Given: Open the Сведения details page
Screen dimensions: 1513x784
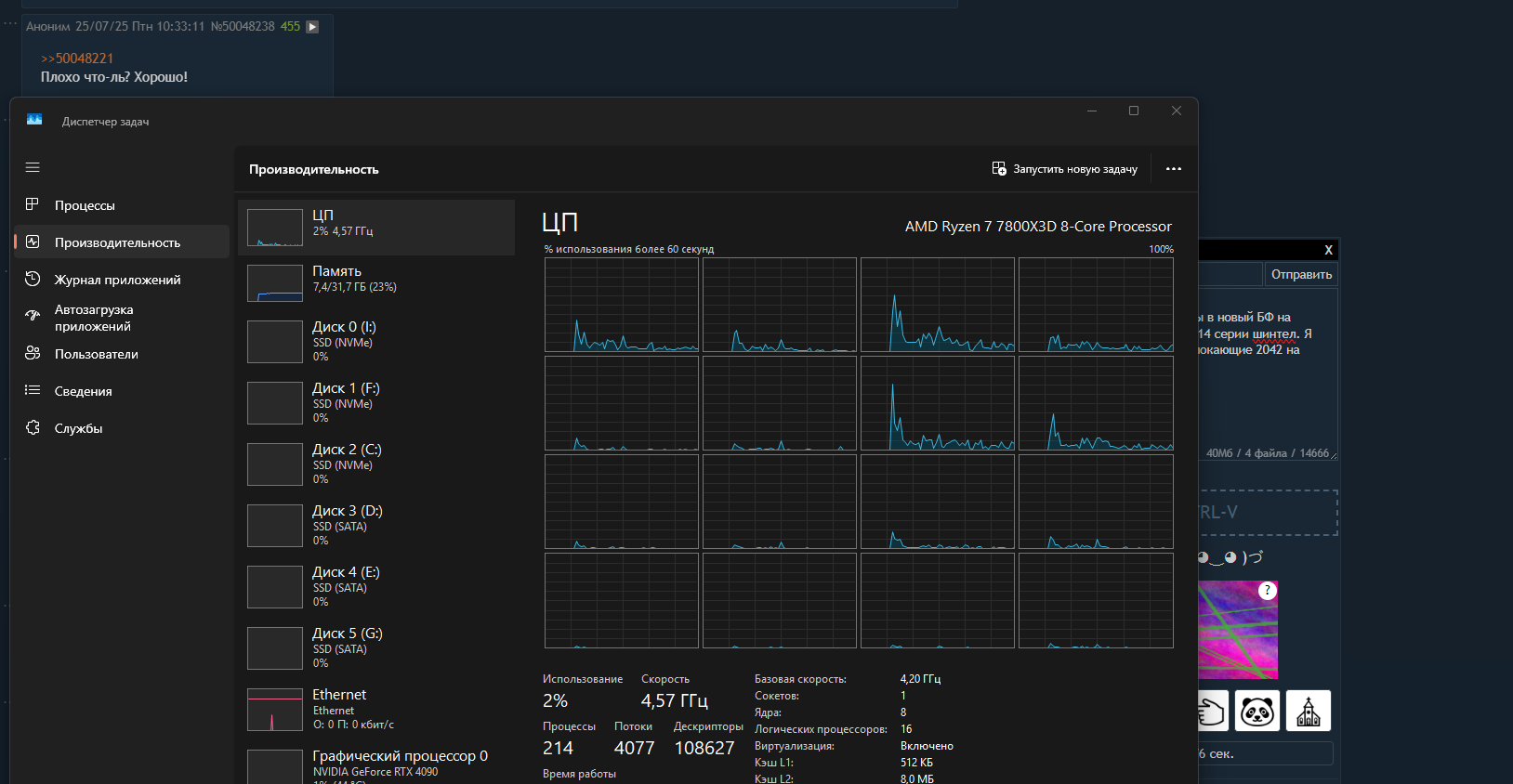Looking at the screenshot, I should click(122, 390).
